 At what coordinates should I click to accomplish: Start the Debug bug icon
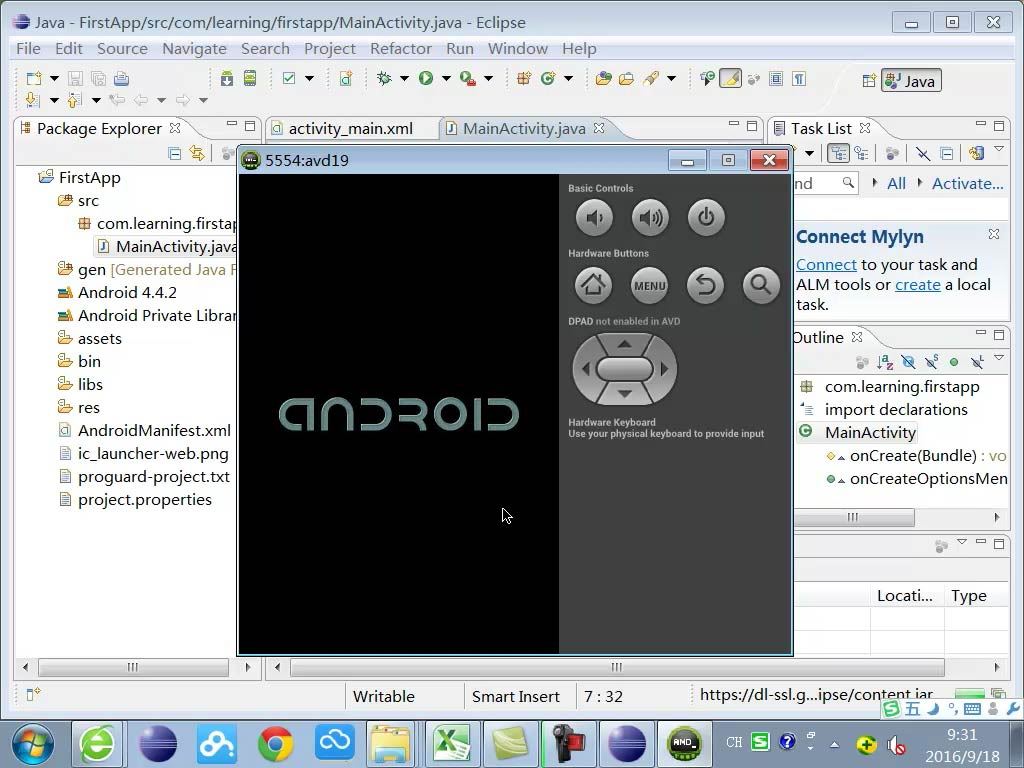point(384,78)
